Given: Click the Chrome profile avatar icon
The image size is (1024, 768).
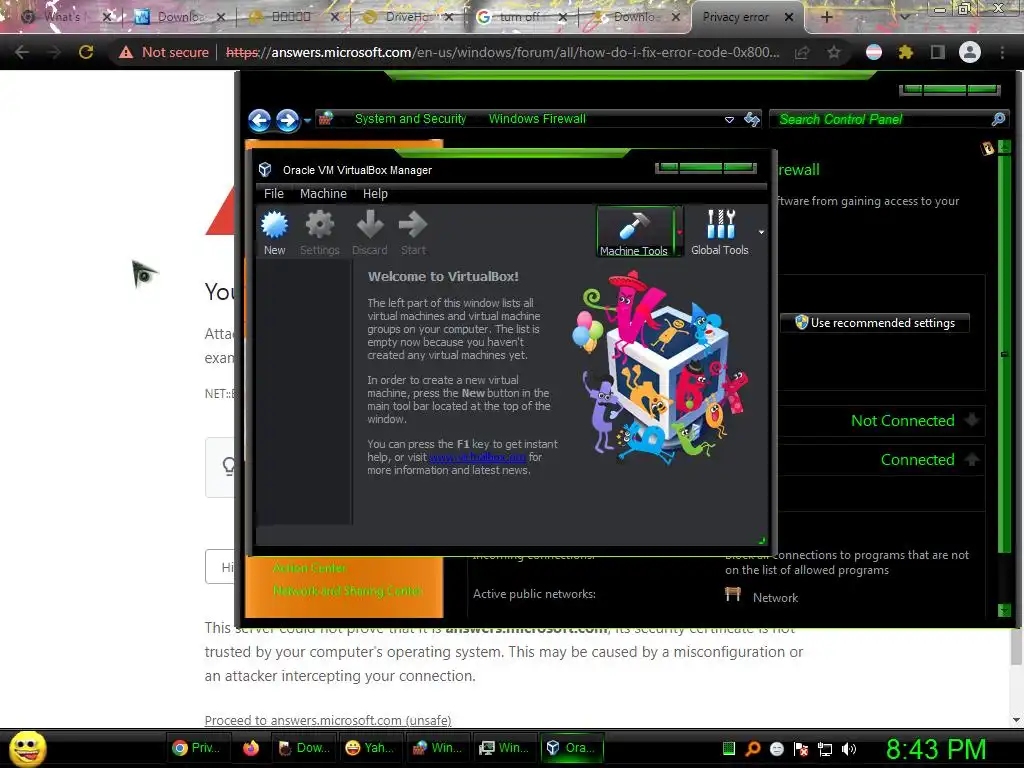Looking at the screenshot, I should click(970, 52).
